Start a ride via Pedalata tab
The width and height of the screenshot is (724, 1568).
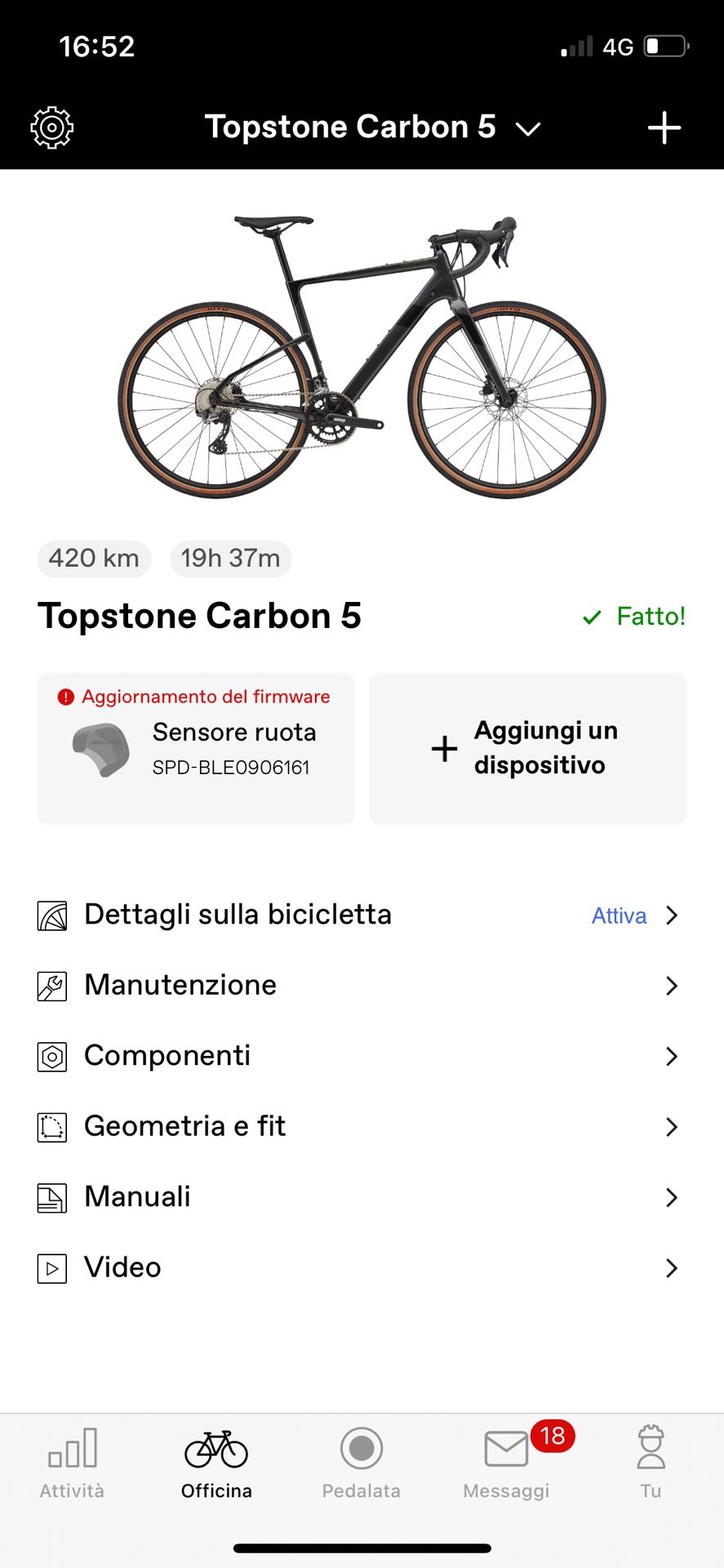pos(362,1462)
